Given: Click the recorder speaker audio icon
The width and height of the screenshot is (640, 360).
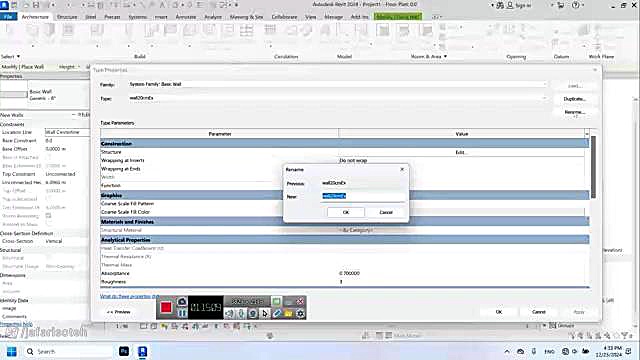Looking at the screenshot, I should (229, 313).
